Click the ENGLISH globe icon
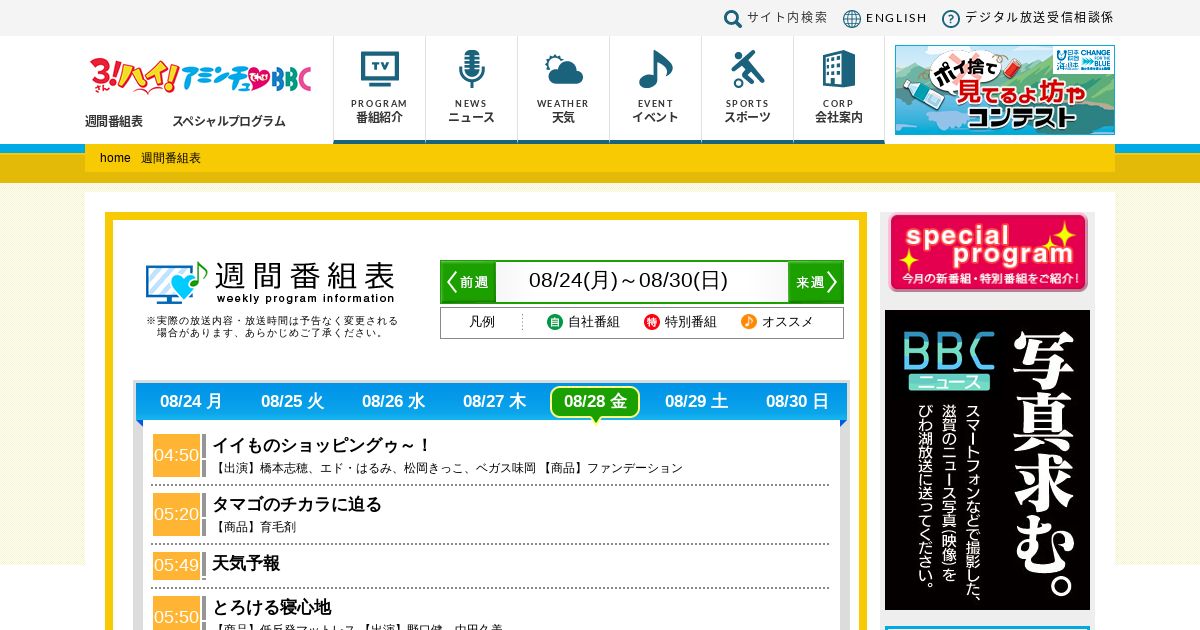The height and width of the screenshot is (630, 1200). [x=852, y=18]
